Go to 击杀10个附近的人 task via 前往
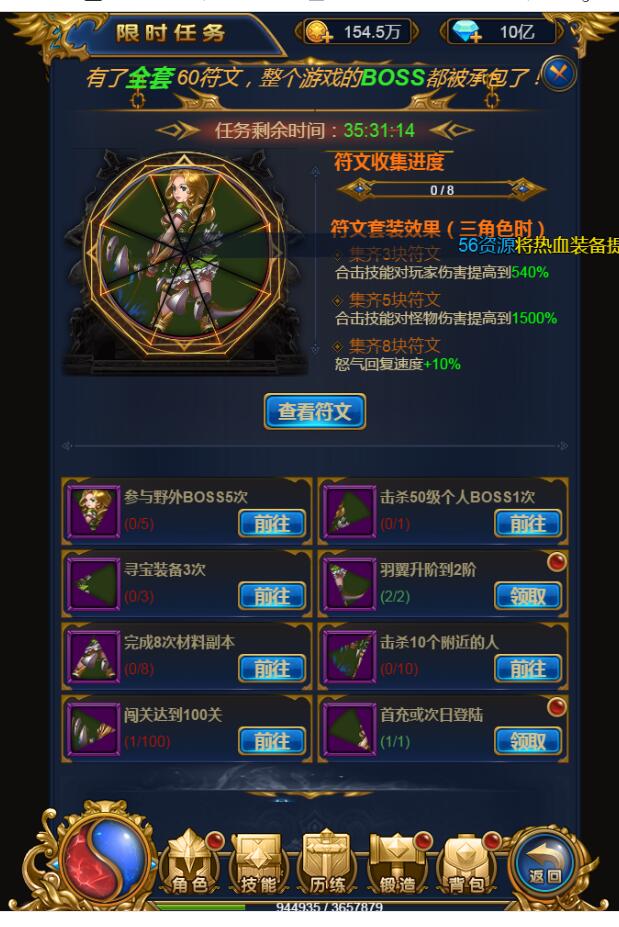The width and height of the screenshot is (619, 927). coord(527,669)
